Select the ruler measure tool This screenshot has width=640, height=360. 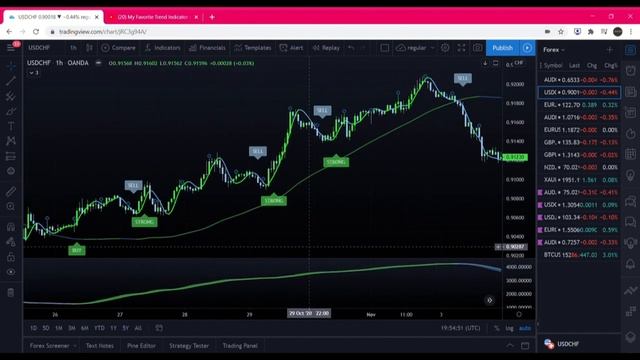pyautogui.click(x=11, y=191)
